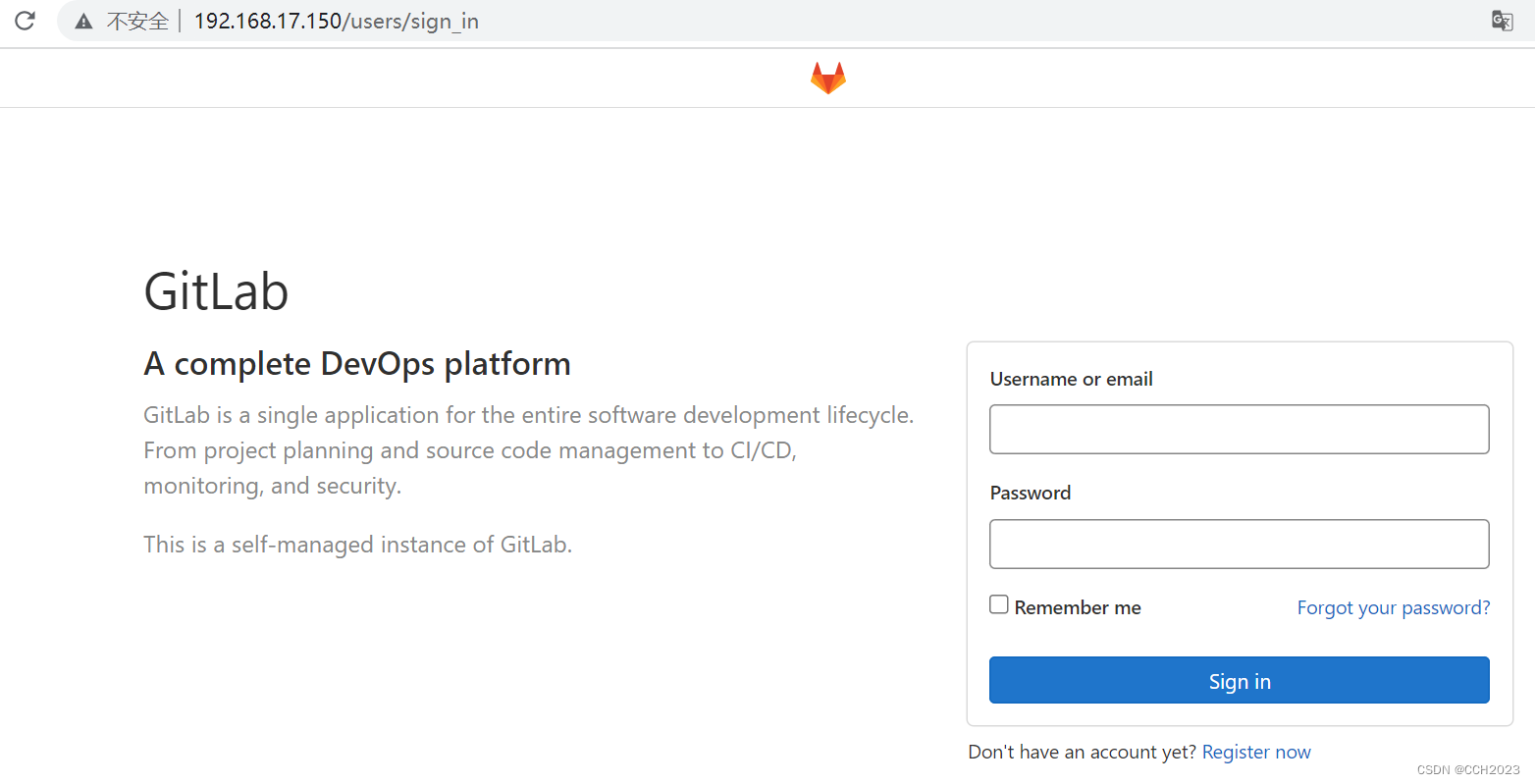Image resolution: width=1535 pixels, height=784 pixels.
Task: Select the URL in the address bar
Action: coord(336,20)
